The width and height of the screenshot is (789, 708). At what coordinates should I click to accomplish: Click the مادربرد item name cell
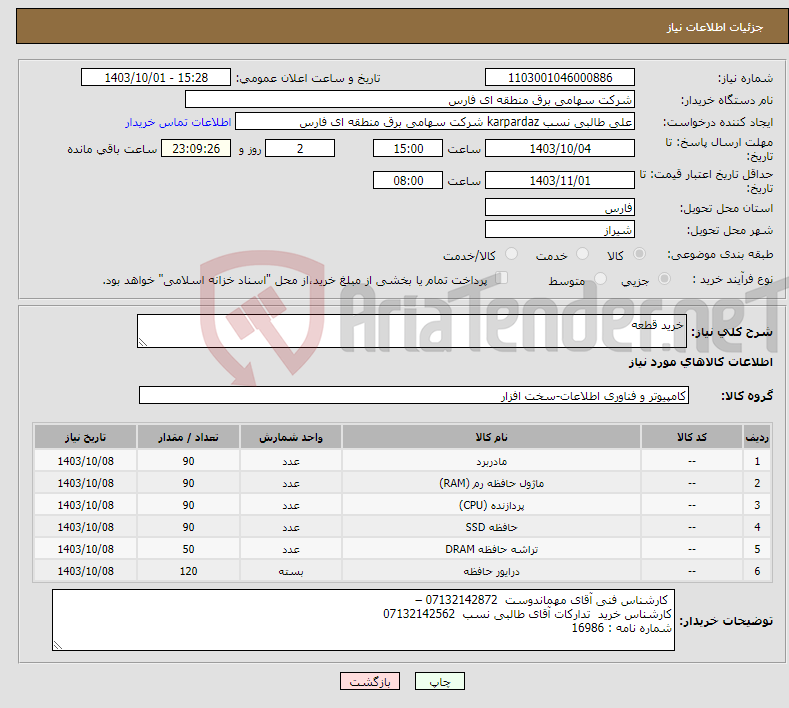491,461
